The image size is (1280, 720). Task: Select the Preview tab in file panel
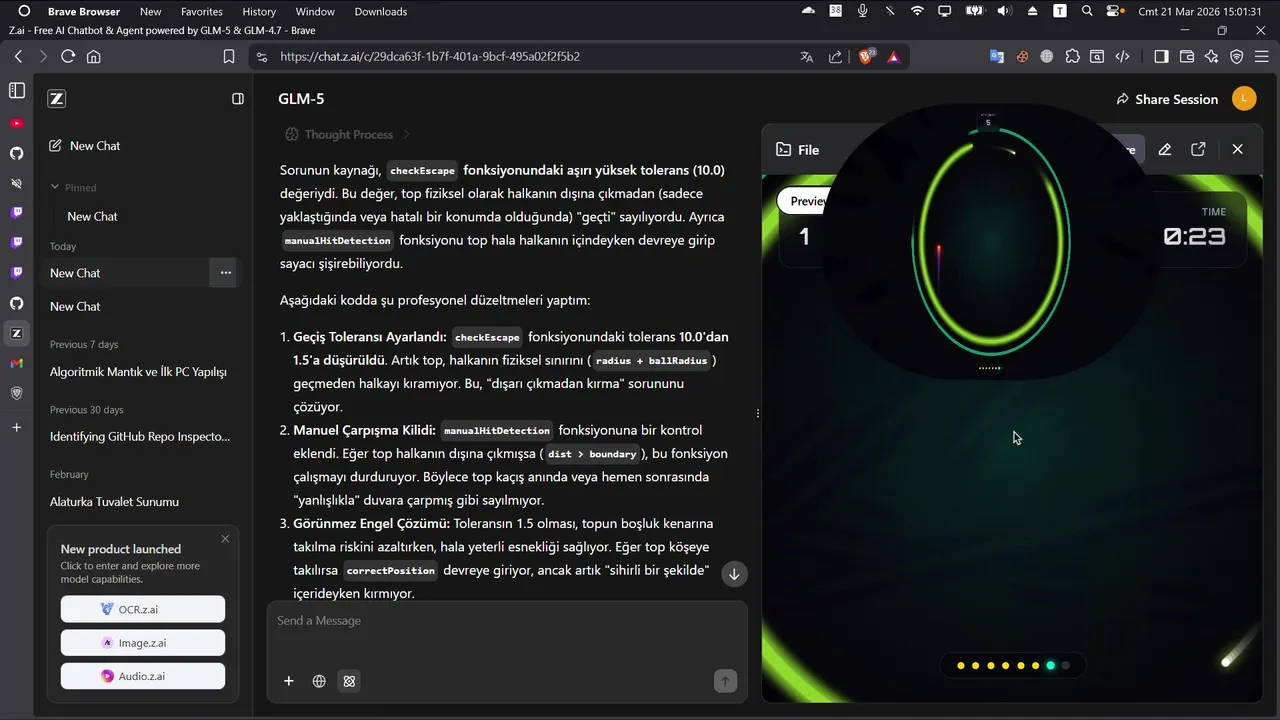[x=806, y=201]
